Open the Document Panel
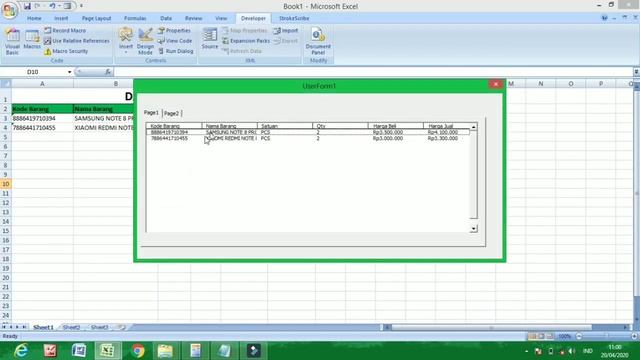This screenshot has height=360, width=640. point(318,41)
